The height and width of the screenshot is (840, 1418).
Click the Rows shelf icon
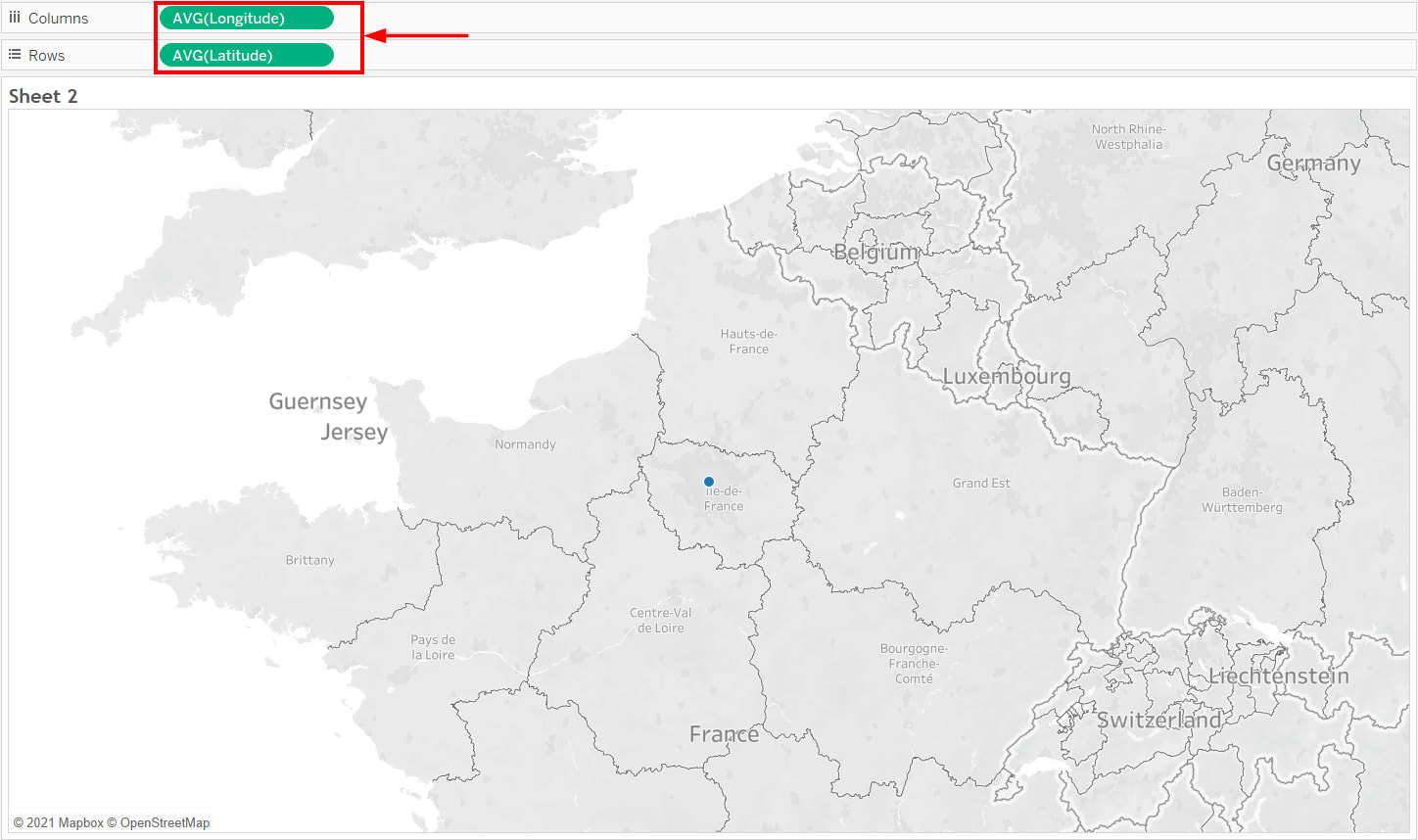15,55
